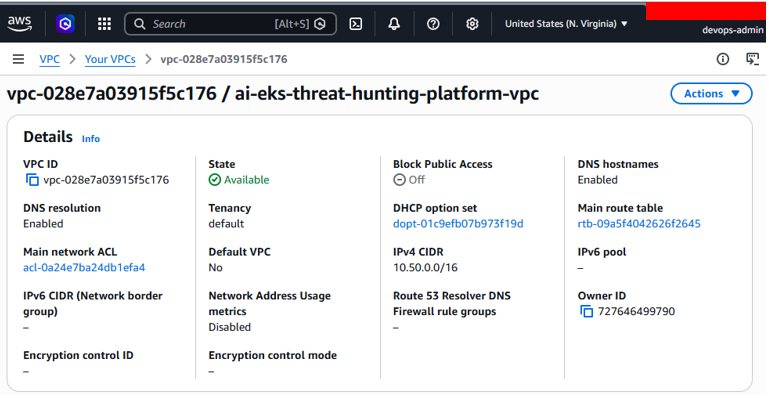Open network ACL acl-0a24e7ba24db1efa4 link
The height and width of the screenshot is (398, 769).
(84, 268)
